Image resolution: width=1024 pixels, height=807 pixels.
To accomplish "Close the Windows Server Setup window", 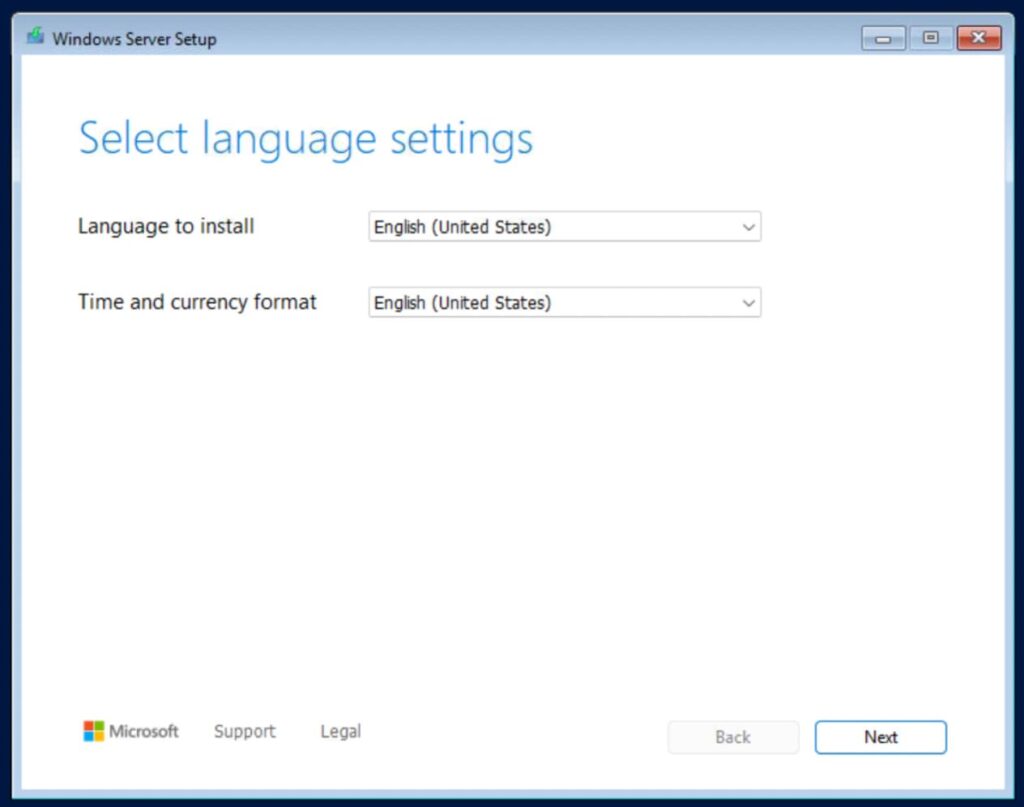I will 978,38.
